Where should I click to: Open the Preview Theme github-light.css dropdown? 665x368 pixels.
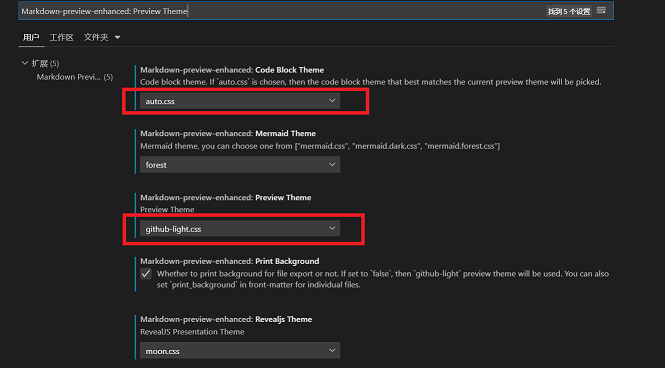coord(240,229)
